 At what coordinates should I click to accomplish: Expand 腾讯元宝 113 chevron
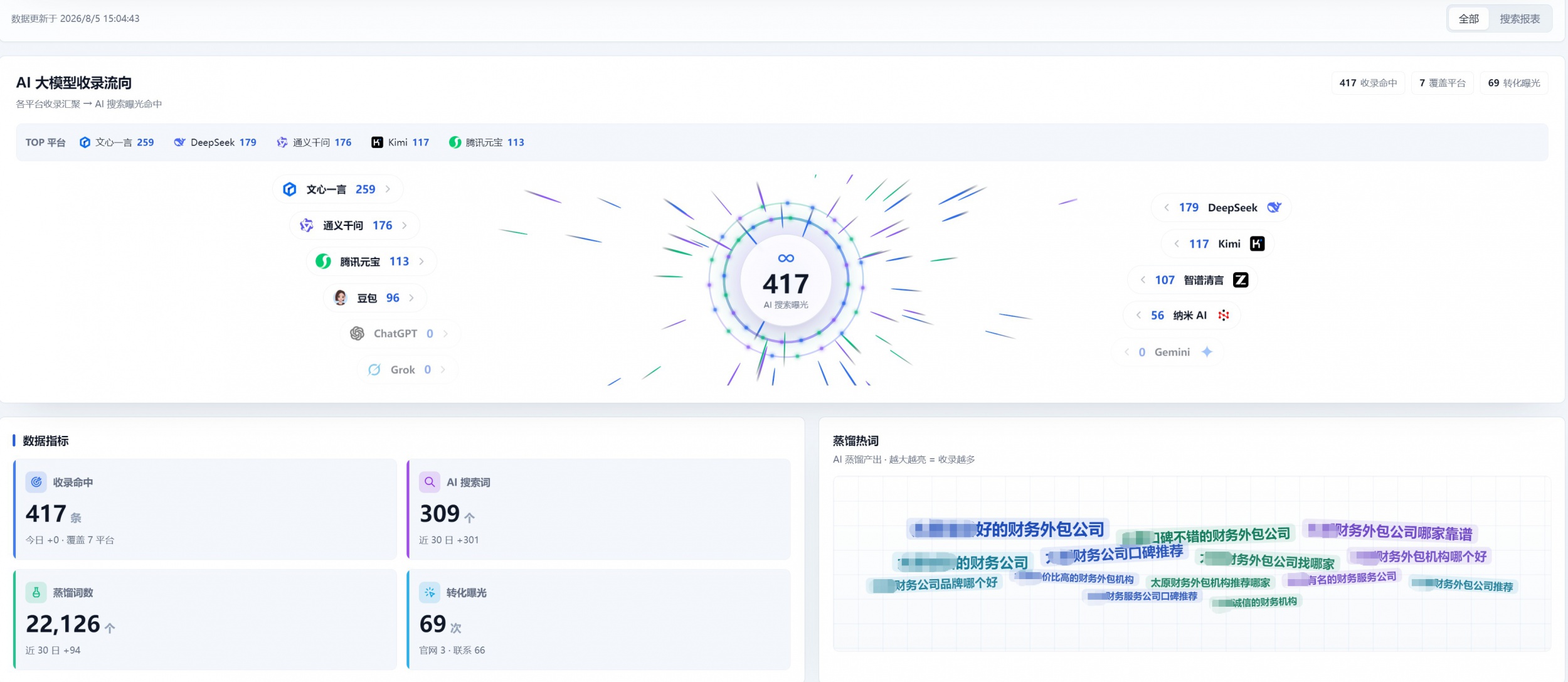pyautogui.click(x=421, y=262)
